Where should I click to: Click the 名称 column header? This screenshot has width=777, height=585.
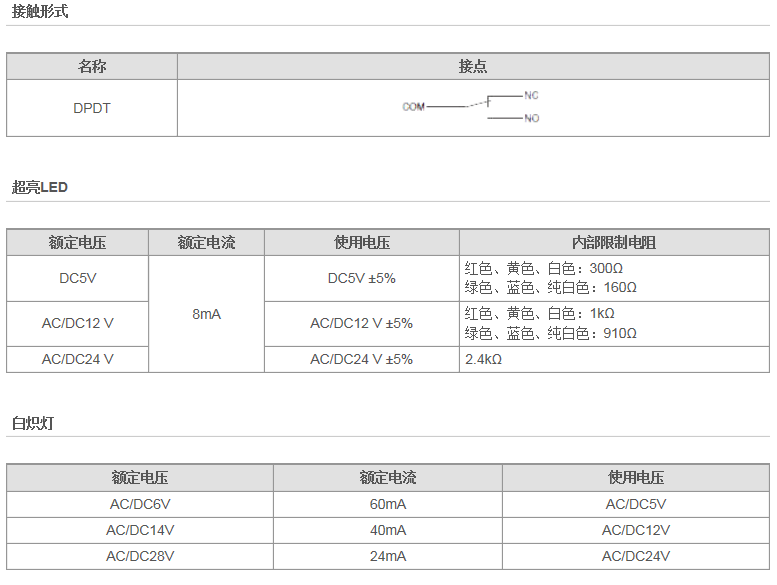(92, 67)
